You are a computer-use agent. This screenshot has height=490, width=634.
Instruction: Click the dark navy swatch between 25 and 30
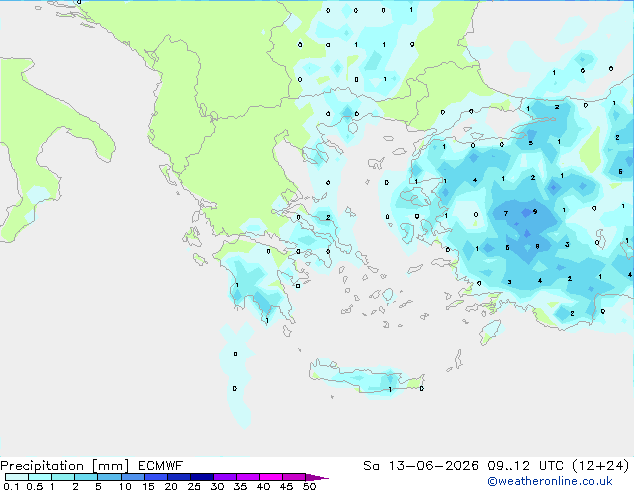[x=202, y=477]
